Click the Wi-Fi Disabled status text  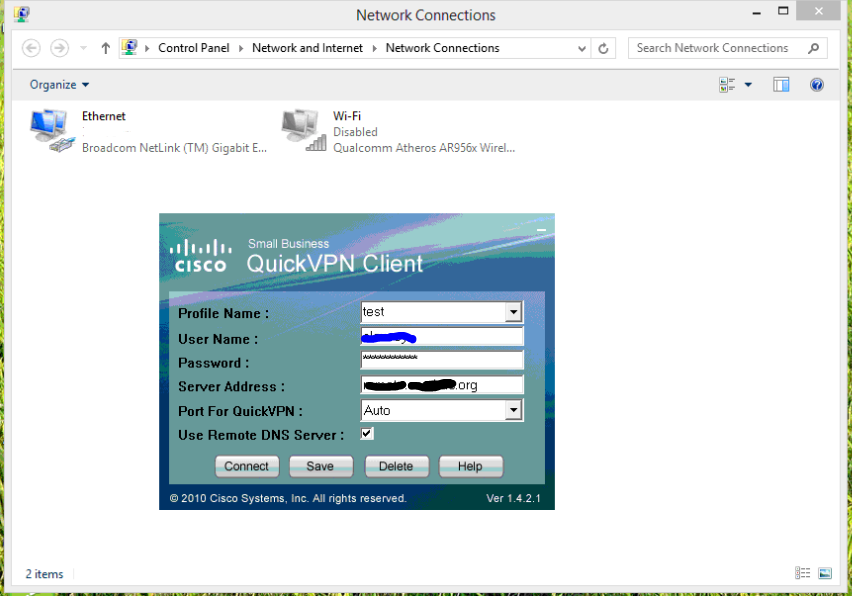click(355, 132)
